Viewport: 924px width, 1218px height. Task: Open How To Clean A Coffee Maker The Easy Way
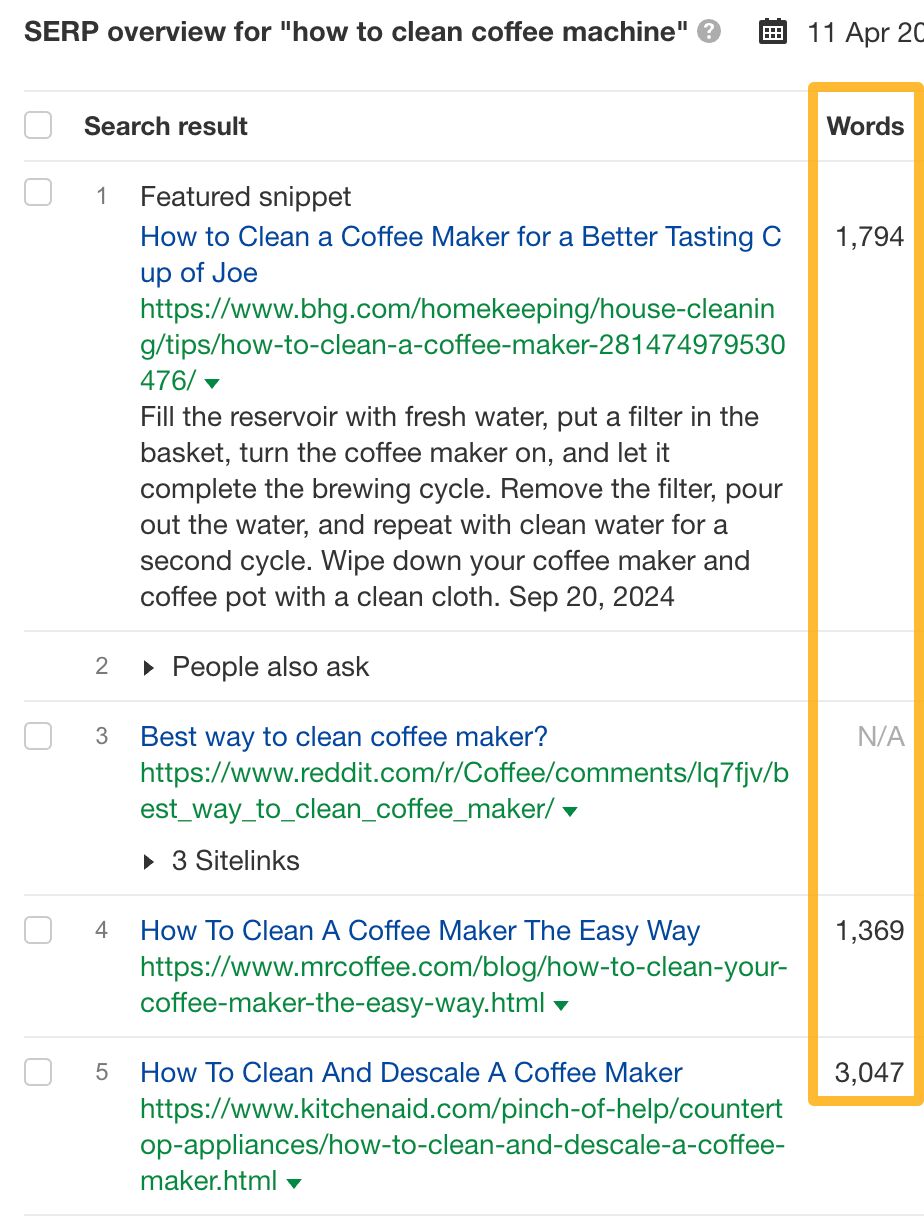(419, 930)
